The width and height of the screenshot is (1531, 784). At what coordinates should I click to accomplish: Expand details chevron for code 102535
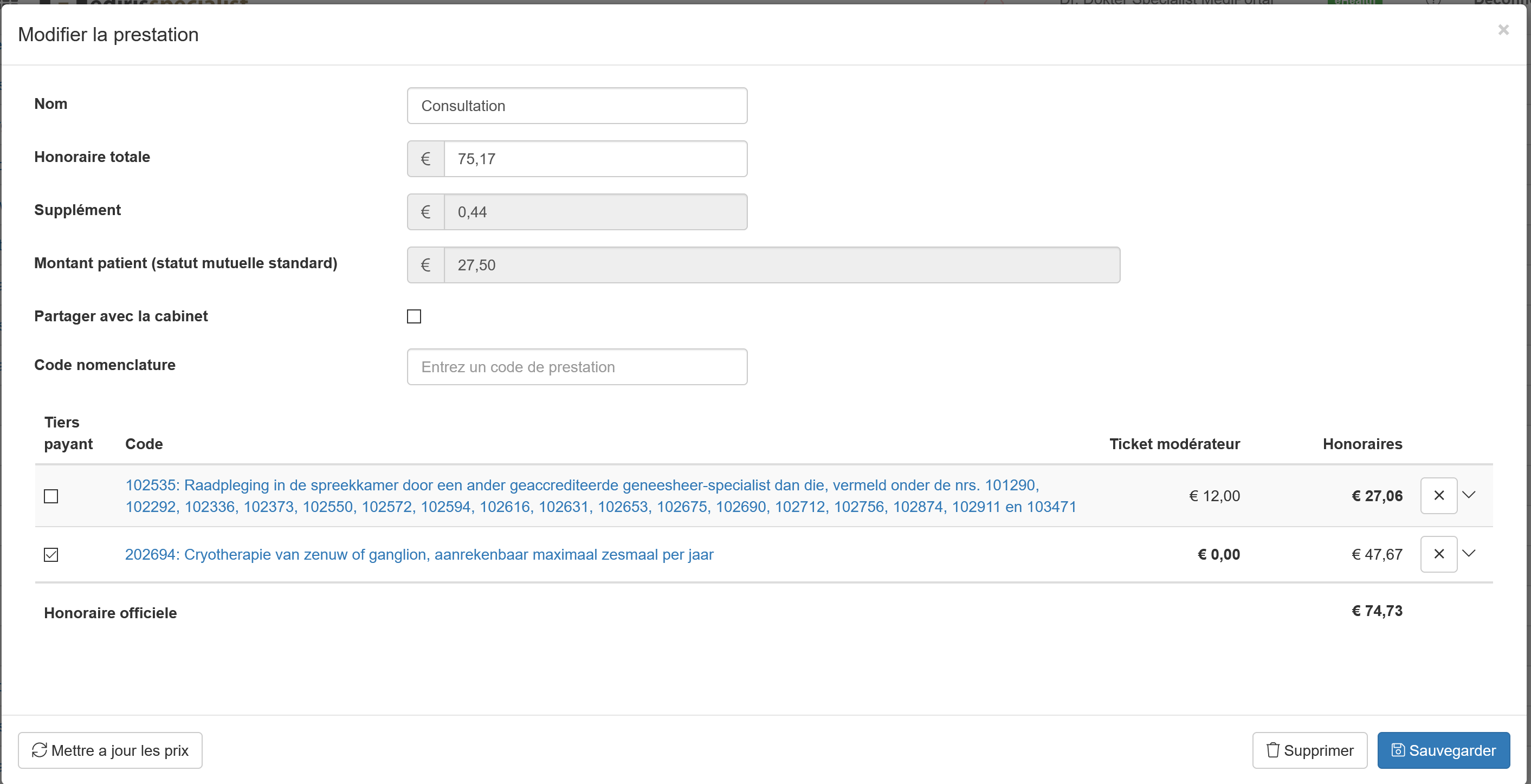tap(1469, 495)
